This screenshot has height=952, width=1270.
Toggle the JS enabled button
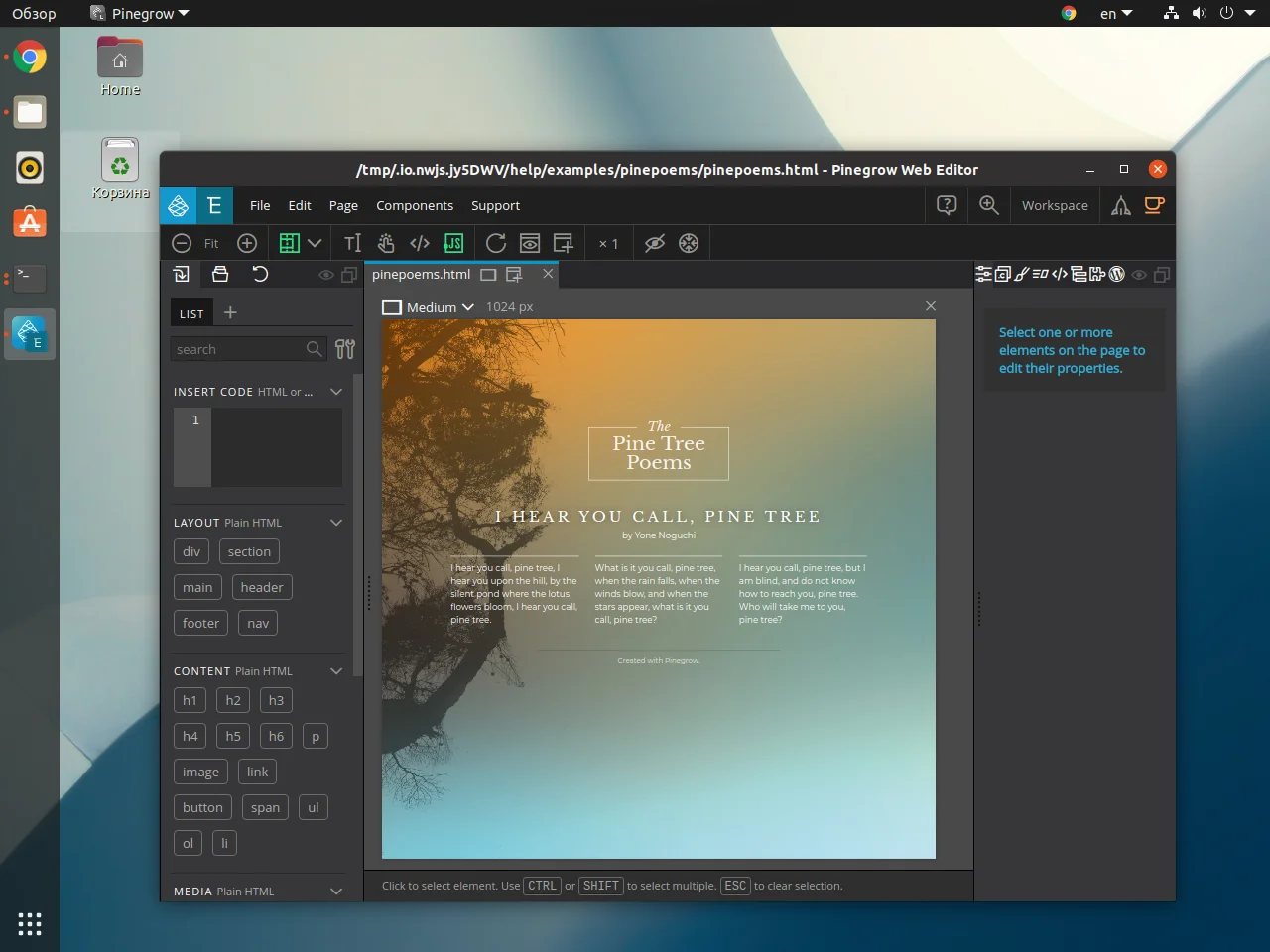pos(453,243)
